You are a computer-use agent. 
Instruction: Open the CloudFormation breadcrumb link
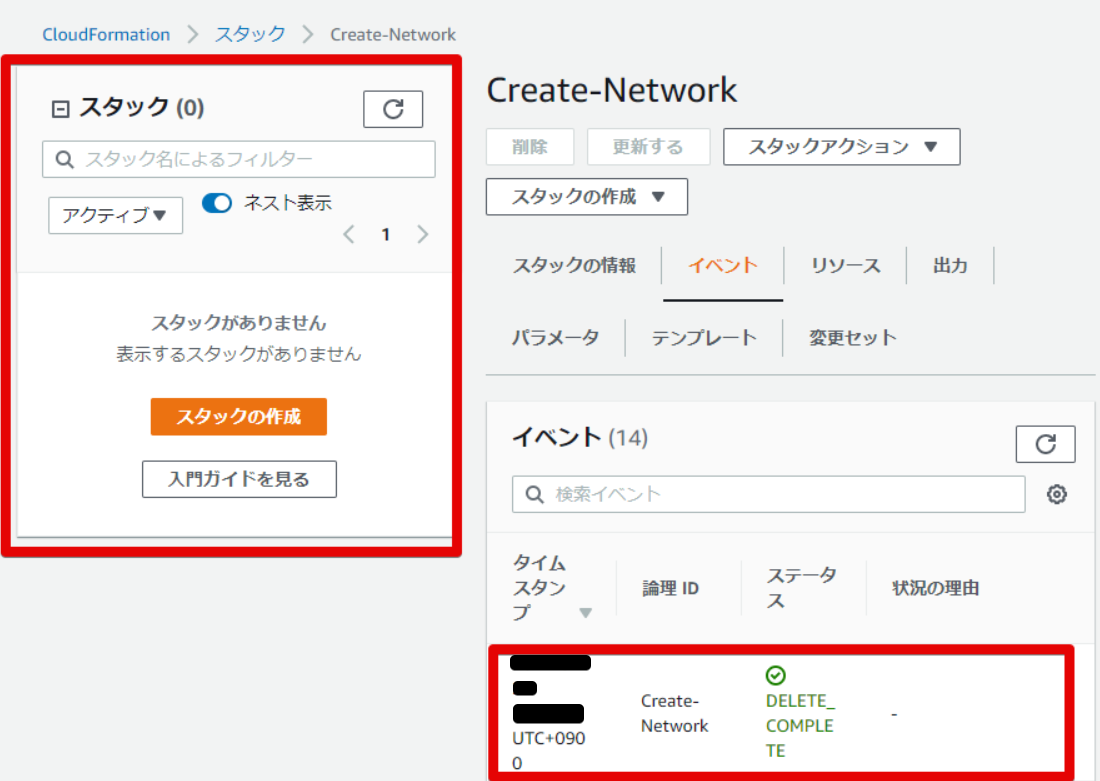pyautogui.click(x=106, y=33)
